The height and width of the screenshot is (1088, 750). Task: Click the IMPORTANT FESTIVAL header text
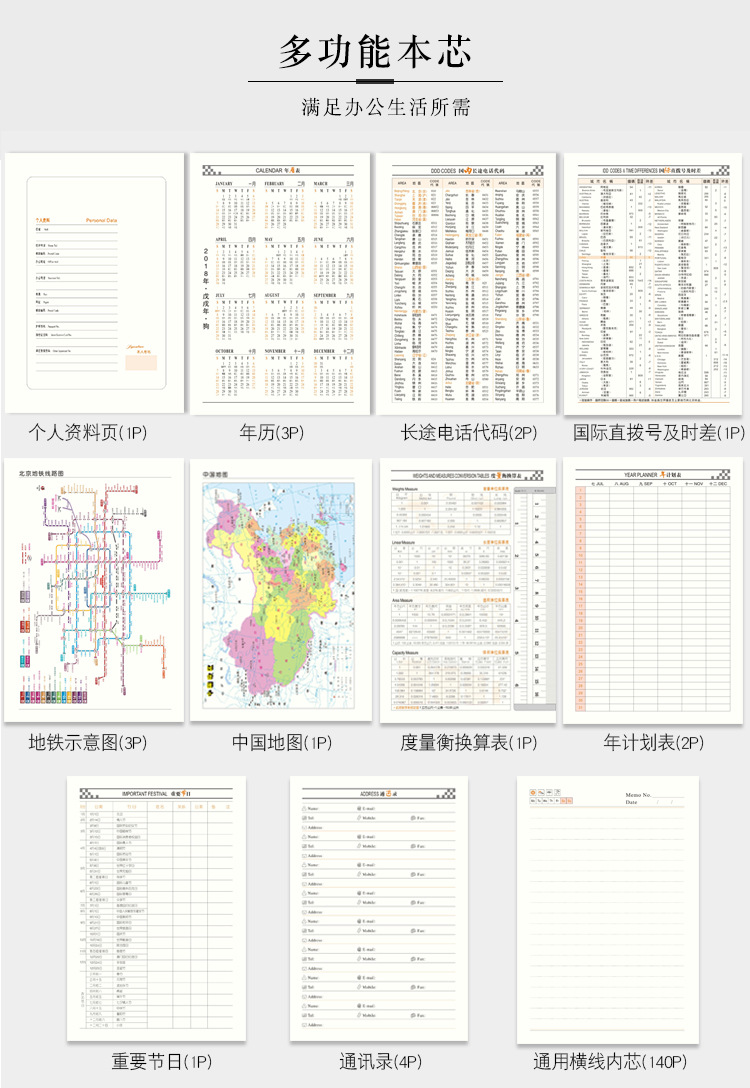point(156,793)
